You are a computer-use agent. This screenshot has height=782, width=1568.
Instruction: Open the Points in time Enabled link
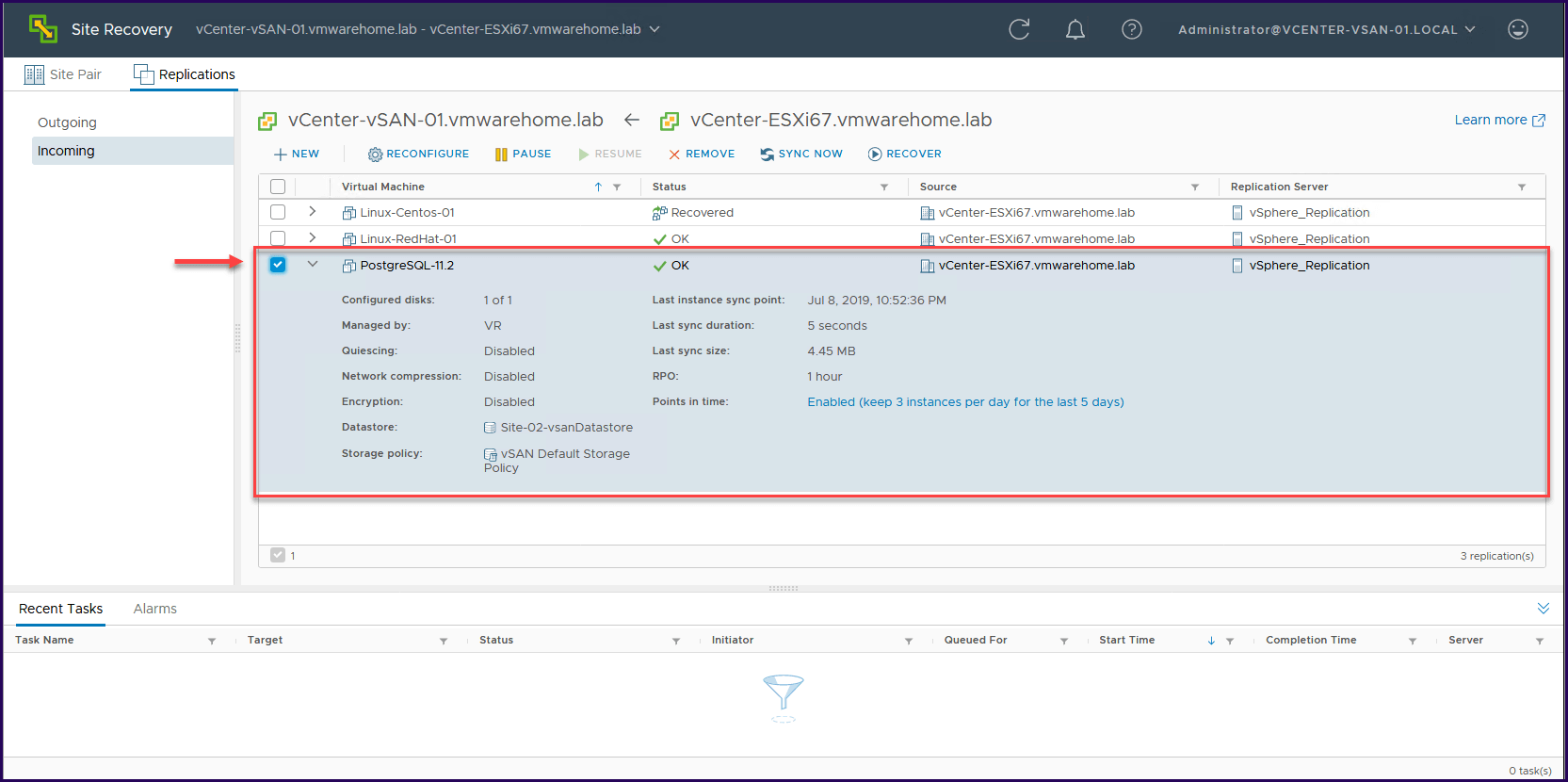point(965,402)
